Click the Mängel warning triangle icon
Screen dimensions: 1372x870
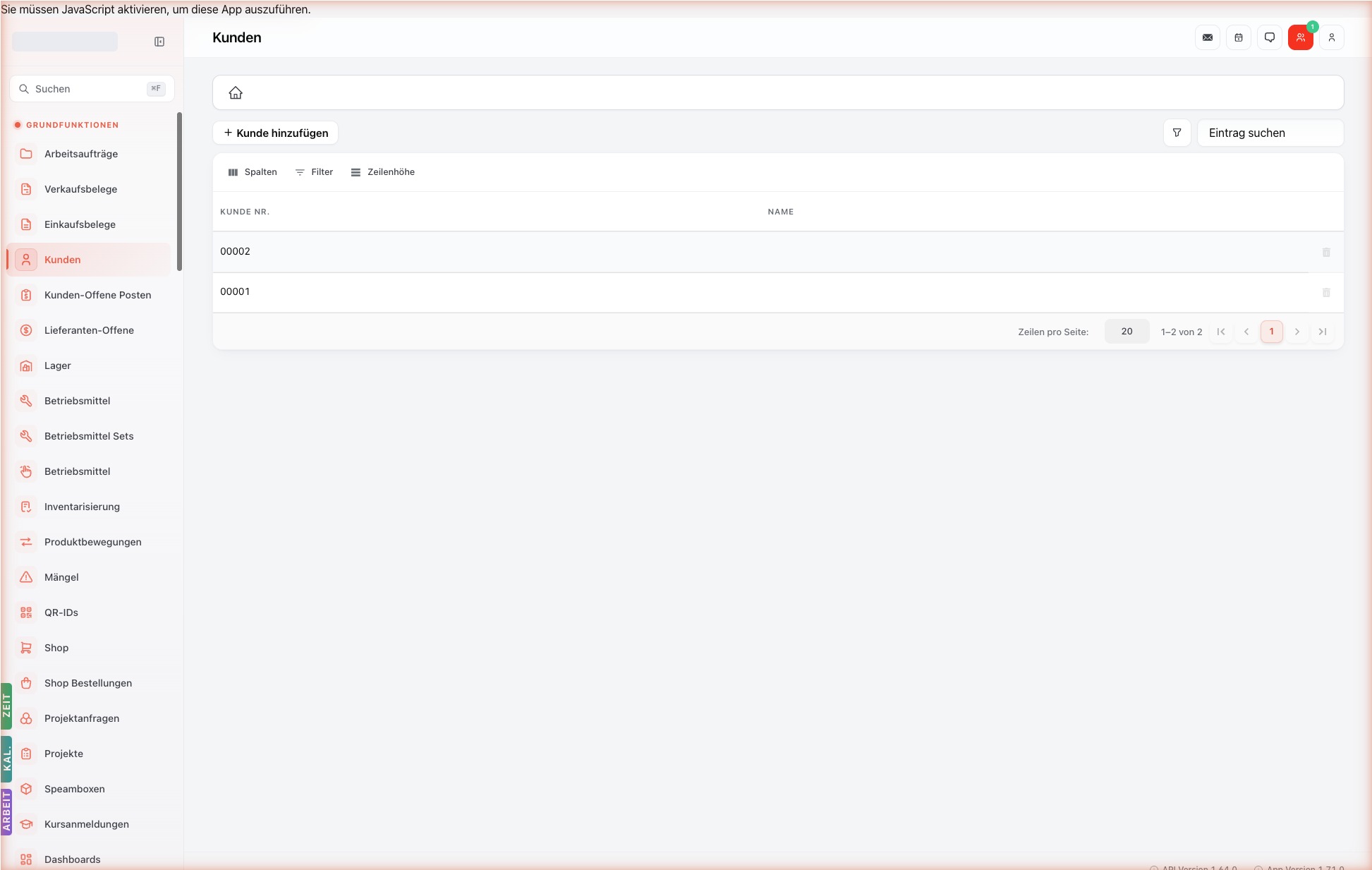(26, 577)
